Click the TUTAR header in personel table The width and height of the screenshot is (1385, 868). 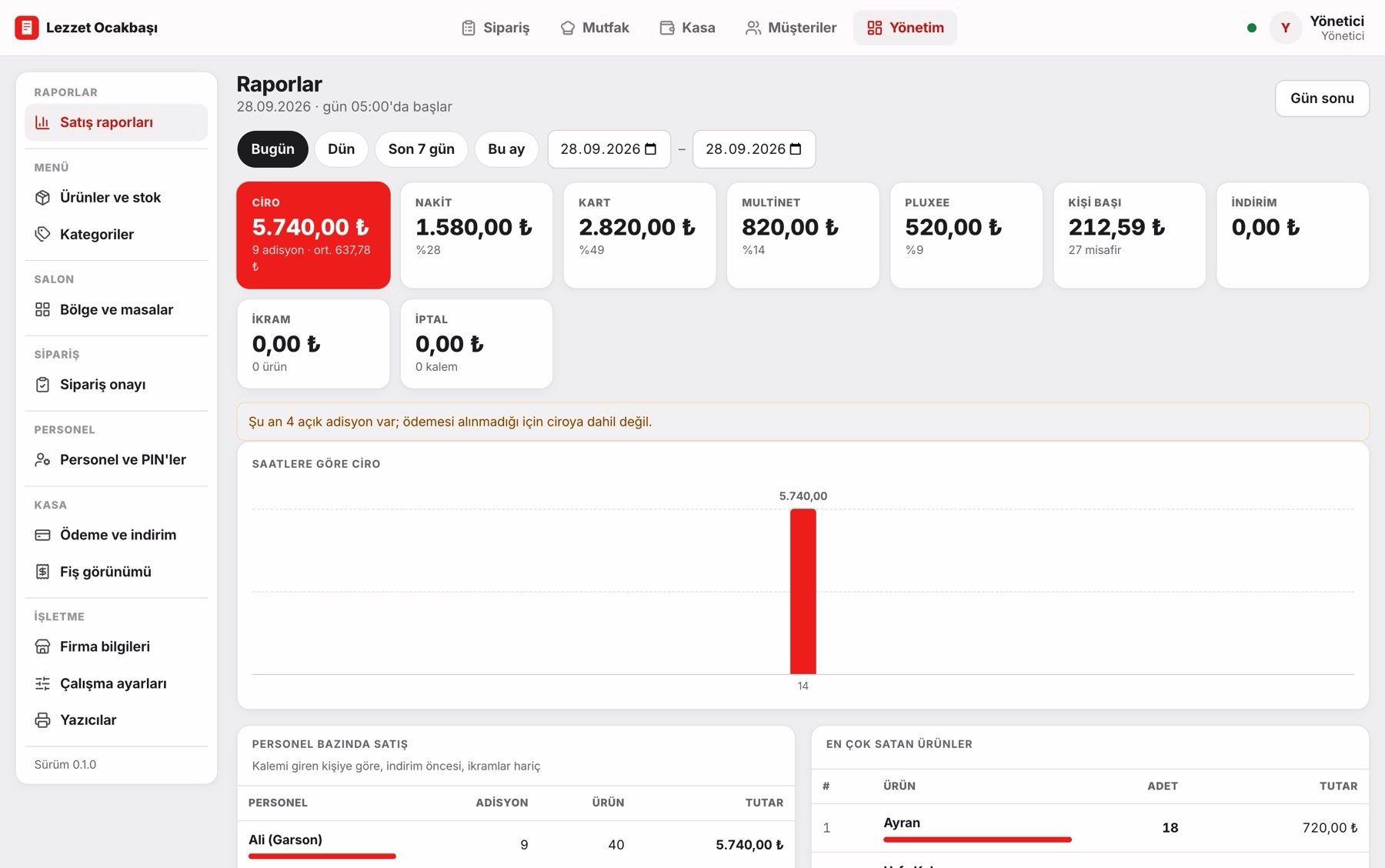click(764, 803)
